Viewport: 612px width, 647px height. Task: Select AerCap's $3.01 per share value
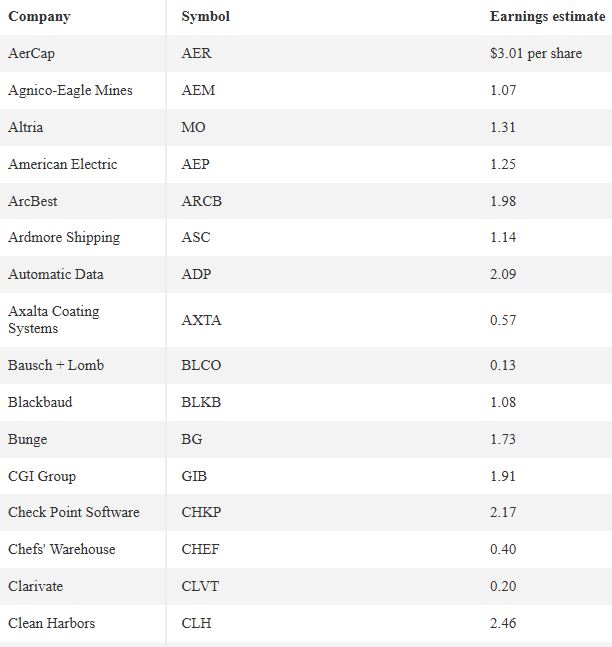(x=536, y=53)
